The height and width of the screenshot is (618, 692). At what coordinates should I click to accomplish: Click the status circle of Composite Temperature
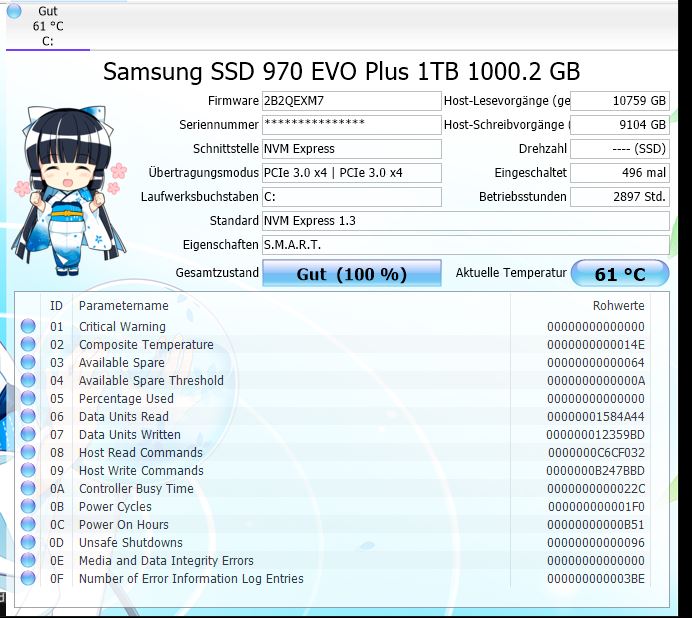pos(28,344)
